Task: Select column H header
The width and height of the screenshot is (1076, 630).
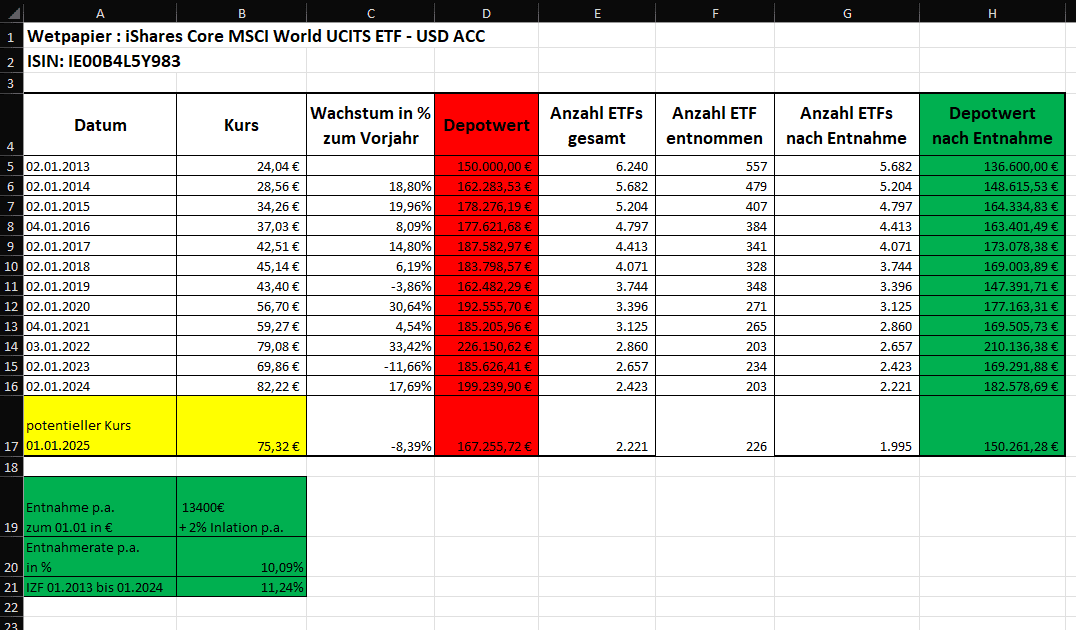Action: point(992,13)
